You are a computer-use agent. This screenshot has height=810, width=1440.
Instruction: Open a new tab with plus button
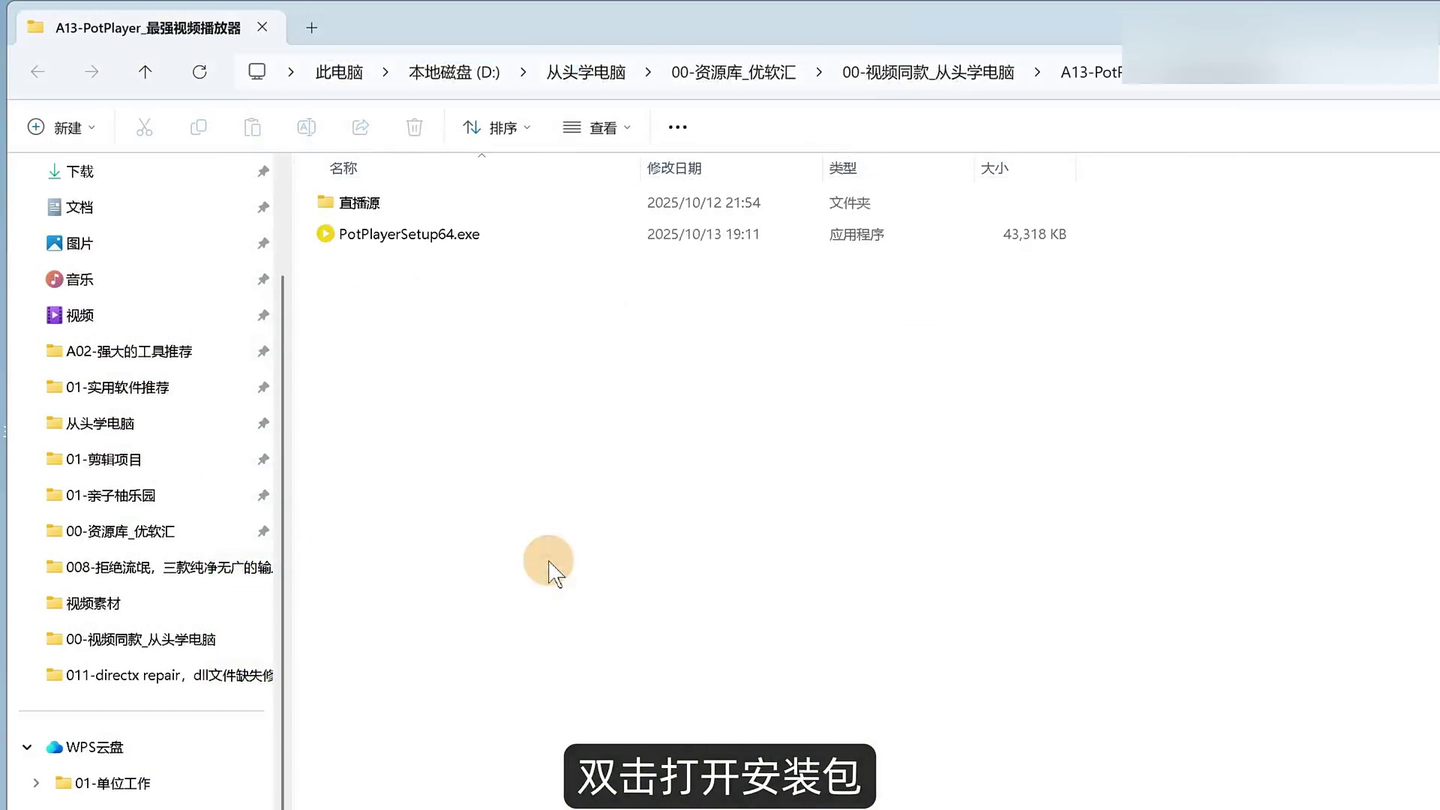(311, 28)
